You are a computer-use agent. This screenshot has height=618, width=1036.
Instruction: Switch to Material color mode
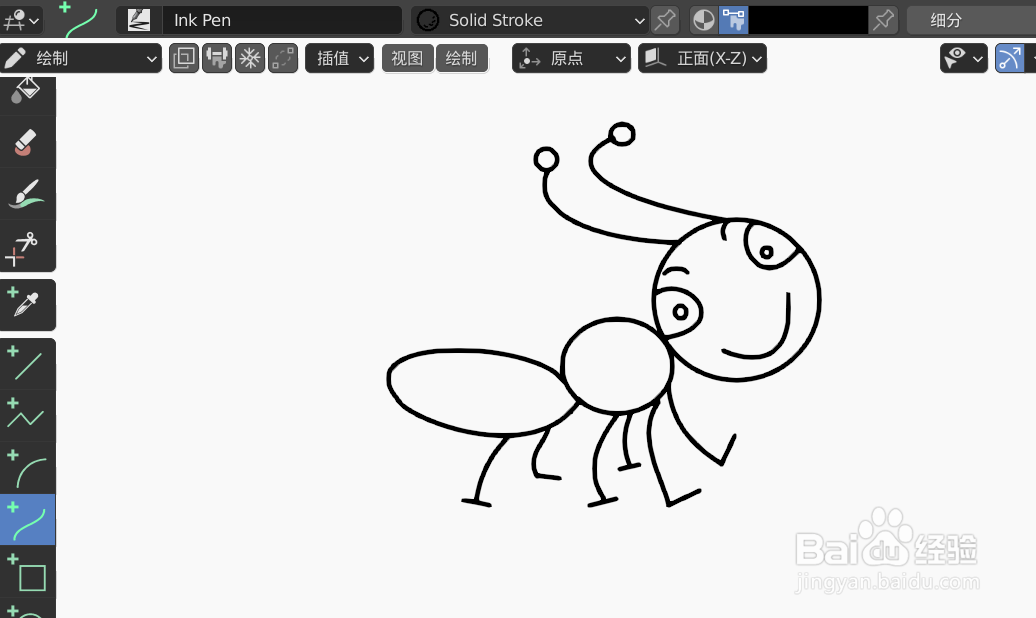click(x=704, y=20)
